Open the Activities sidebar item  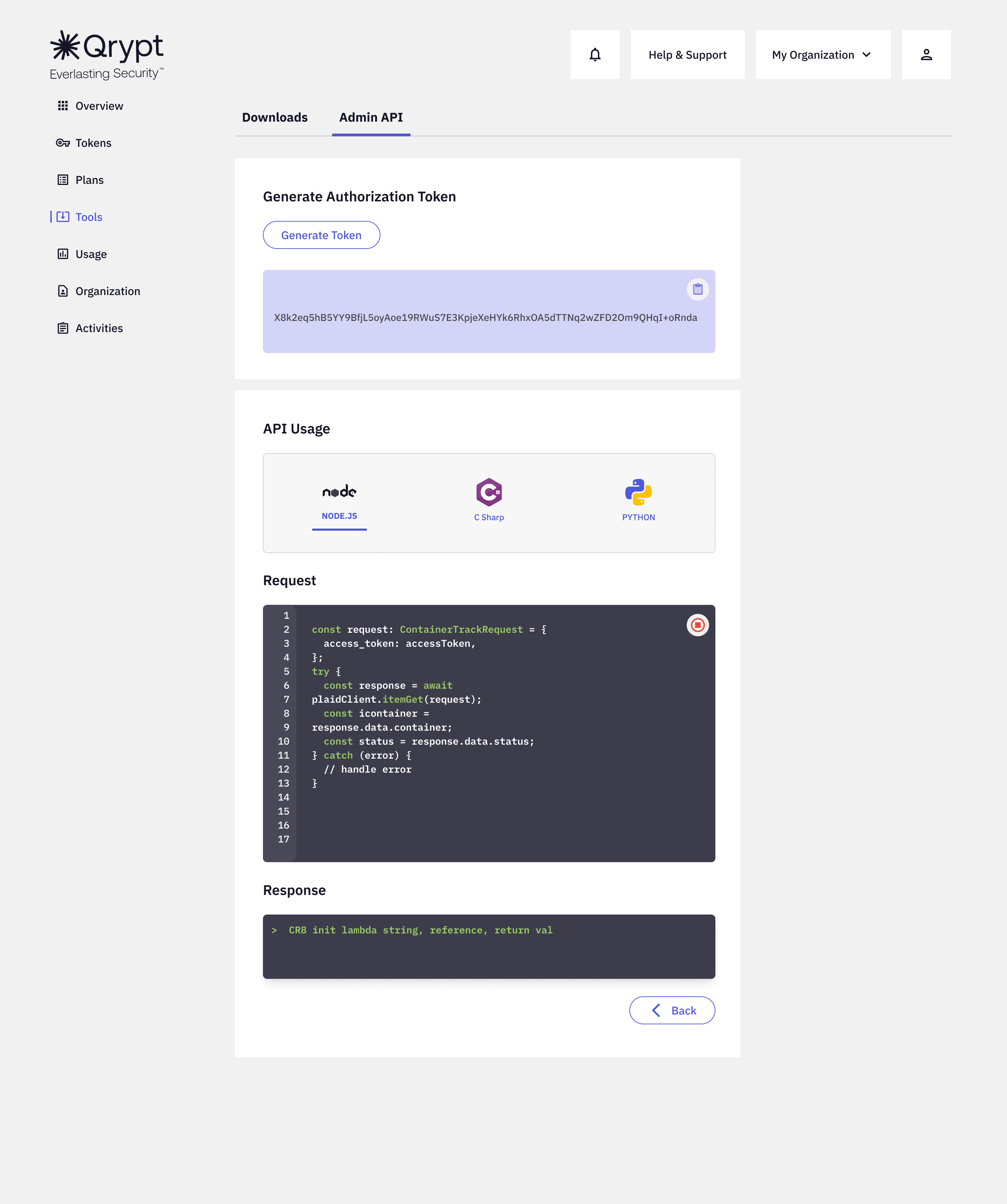click(x=99, y=328)
